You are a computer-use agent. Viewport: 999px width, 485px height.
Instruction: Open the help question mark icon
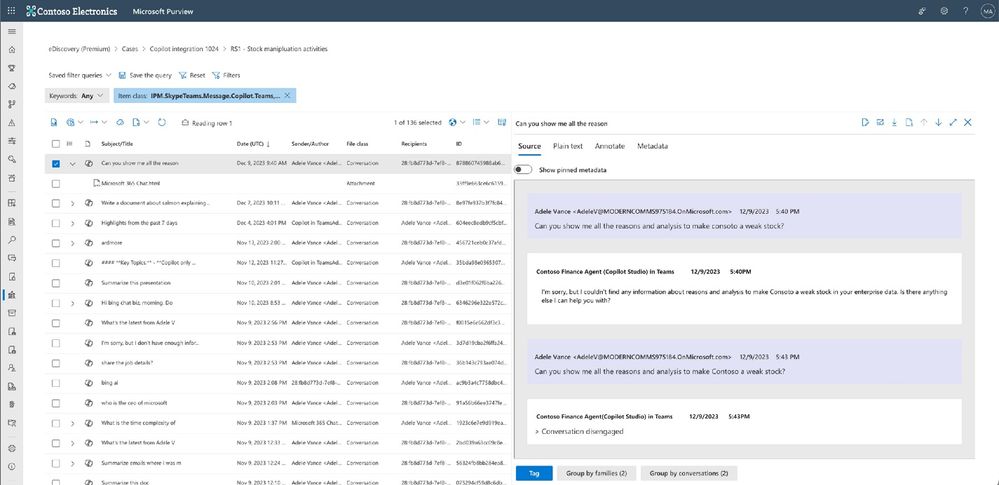pos(966,11)
